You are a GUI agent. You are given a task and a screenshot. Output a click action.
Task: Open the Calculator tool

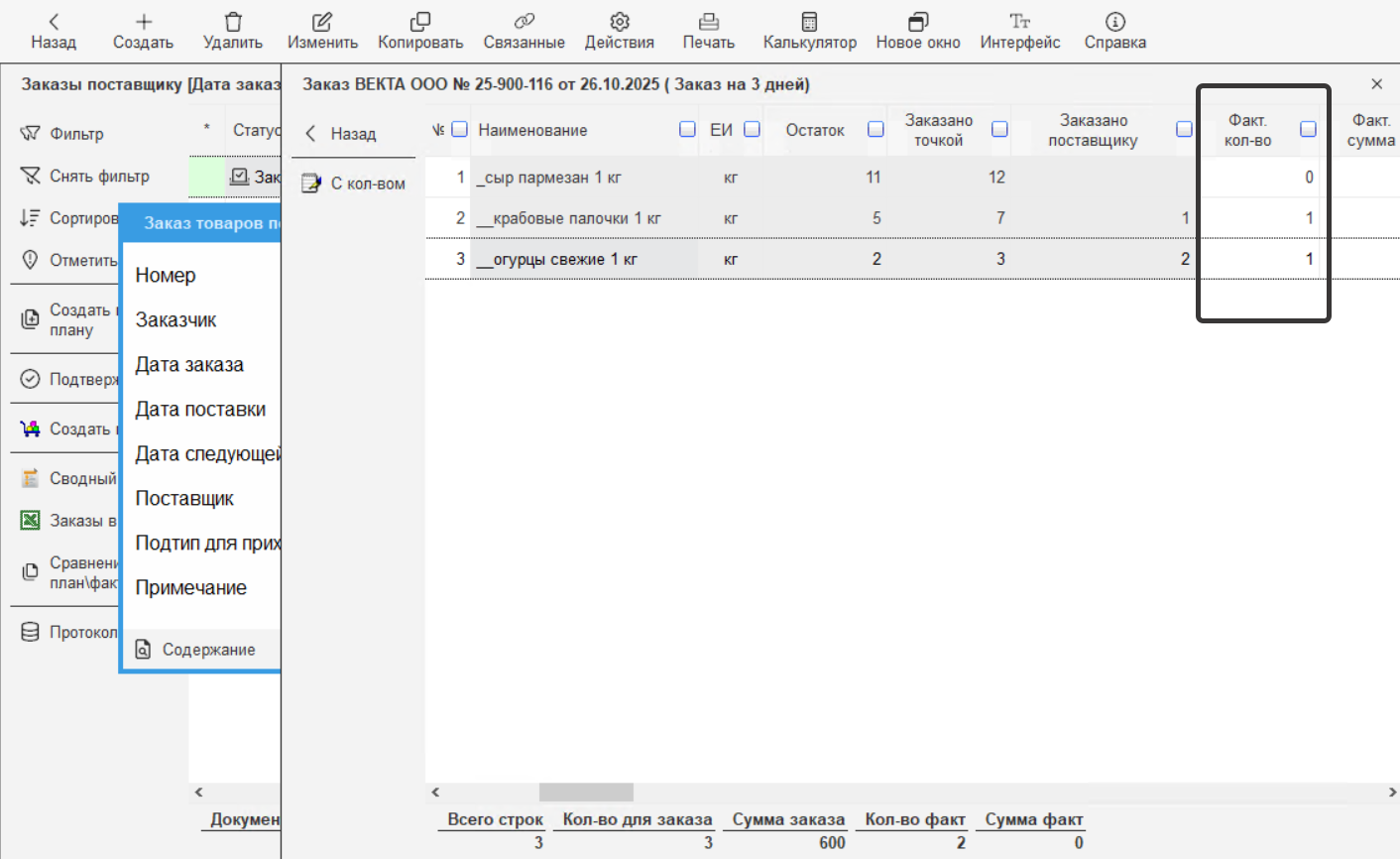(809, 22)
